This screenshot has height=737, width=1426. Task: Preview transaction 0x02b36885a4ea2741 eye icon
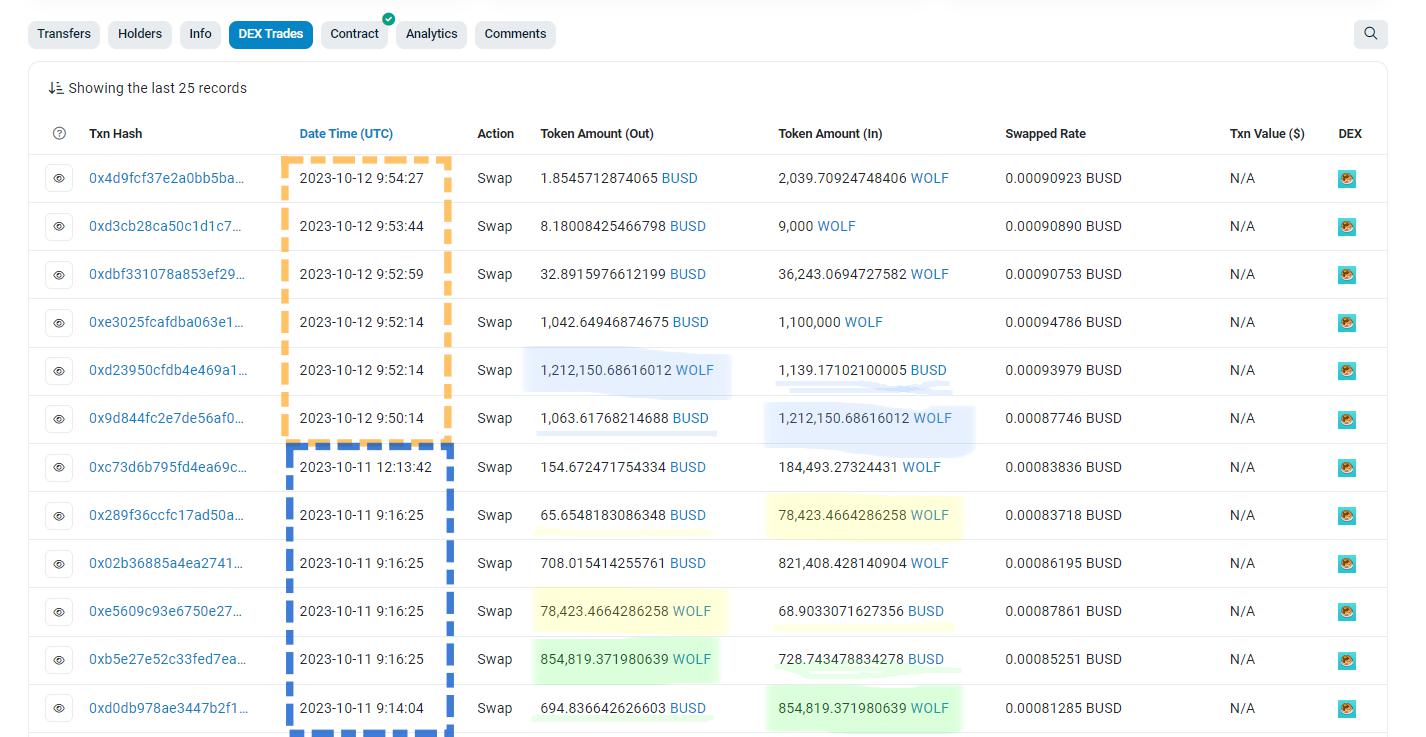click(59, 563)
